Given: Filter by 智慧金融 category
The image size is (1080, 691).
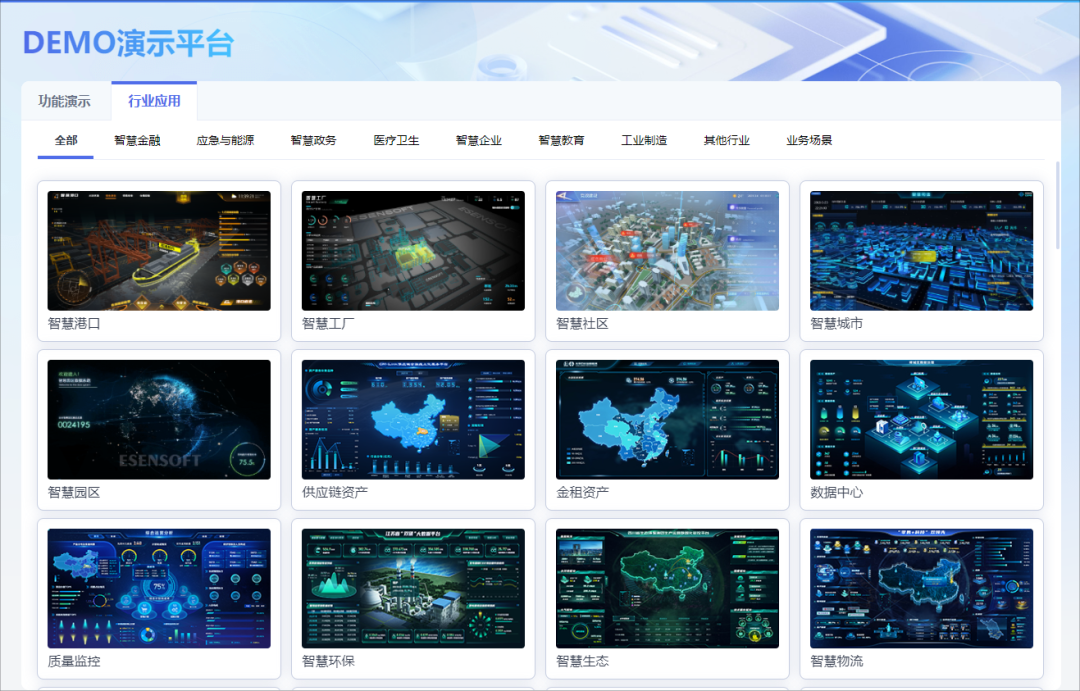Looking at the screenshot, I should [137, 140].
